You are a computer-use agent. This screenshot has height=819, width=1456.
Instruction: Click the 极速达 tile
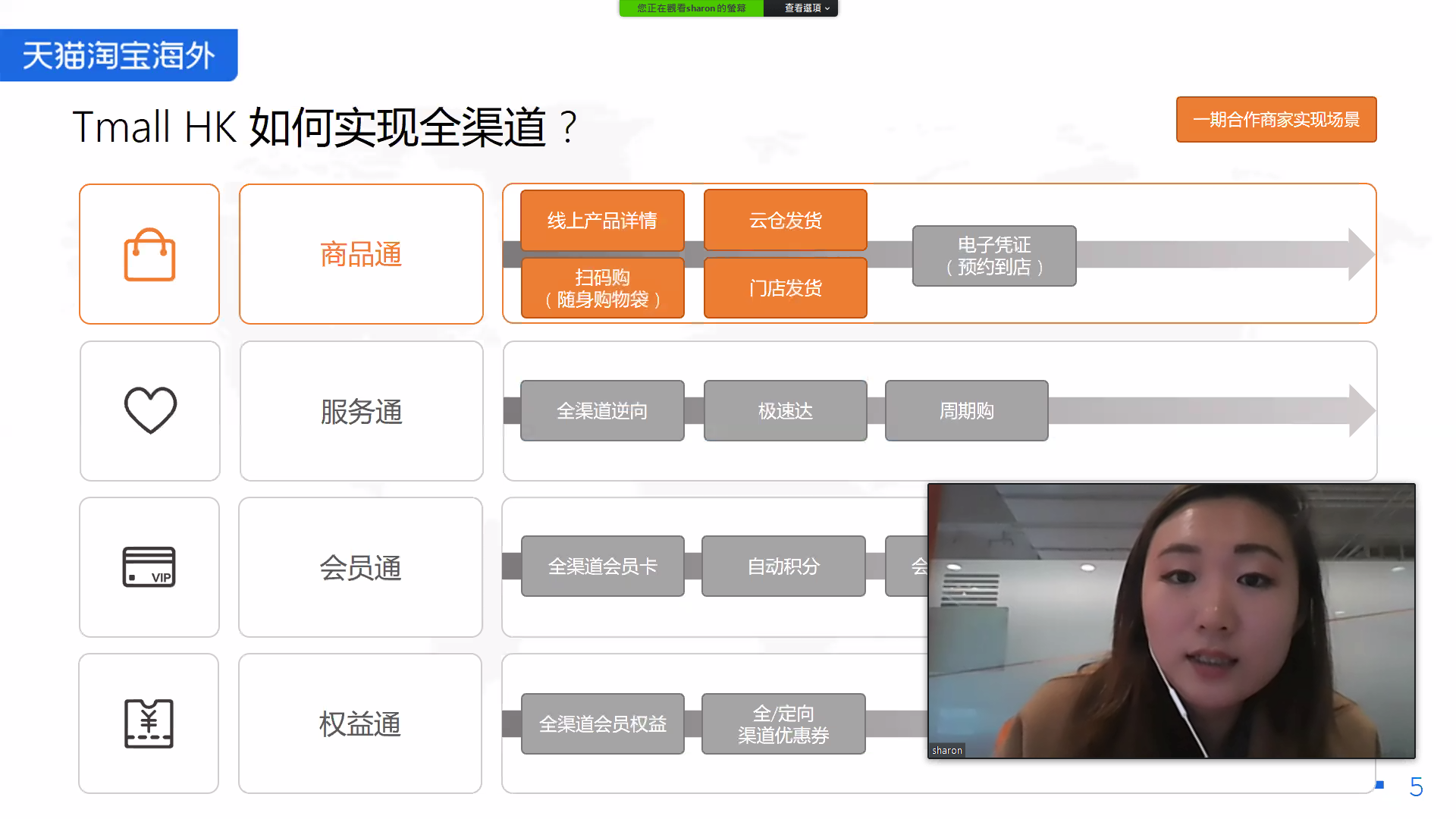pos(786,411)
